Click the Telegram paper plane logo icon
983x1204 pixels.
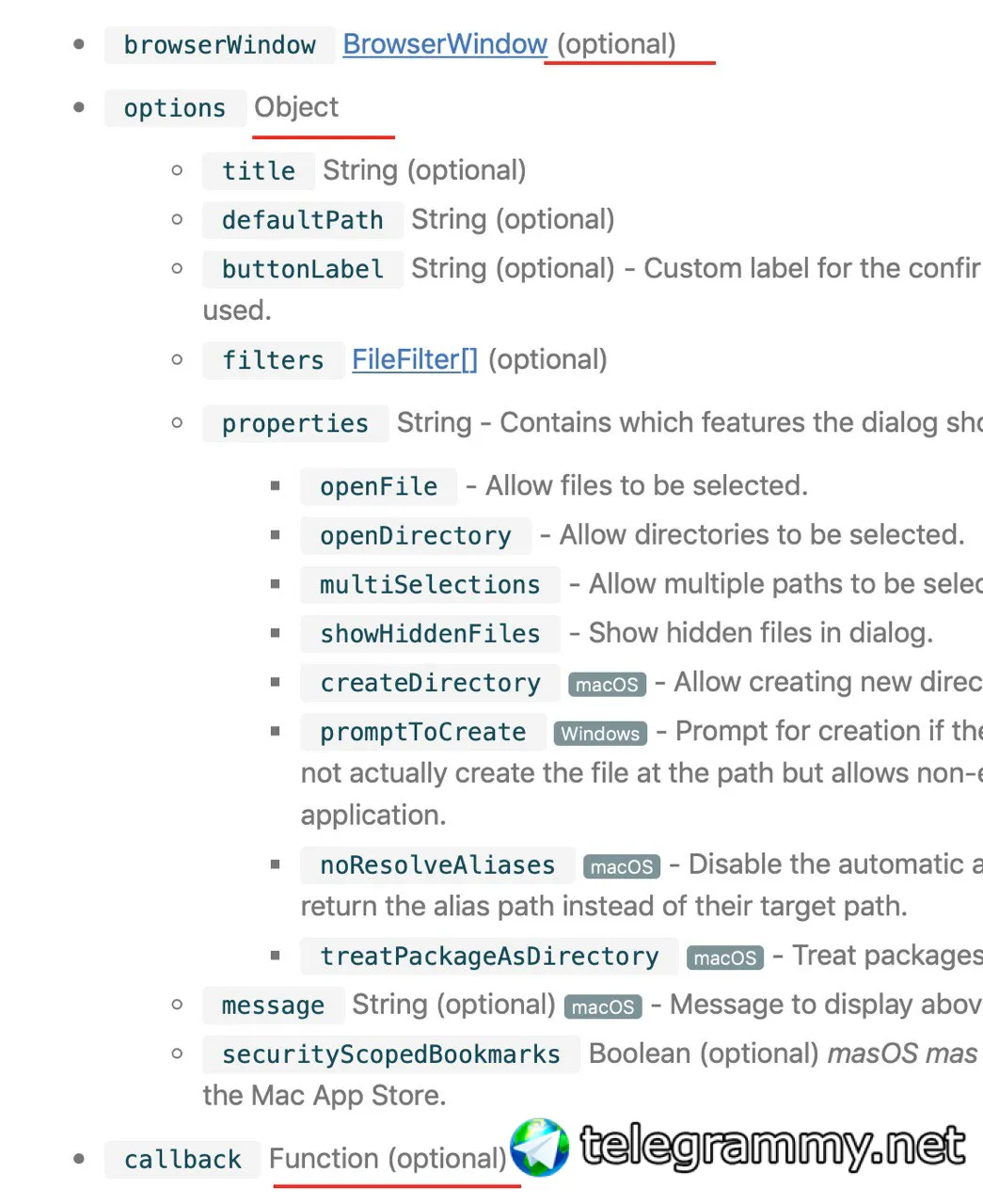pos(540,1147)
